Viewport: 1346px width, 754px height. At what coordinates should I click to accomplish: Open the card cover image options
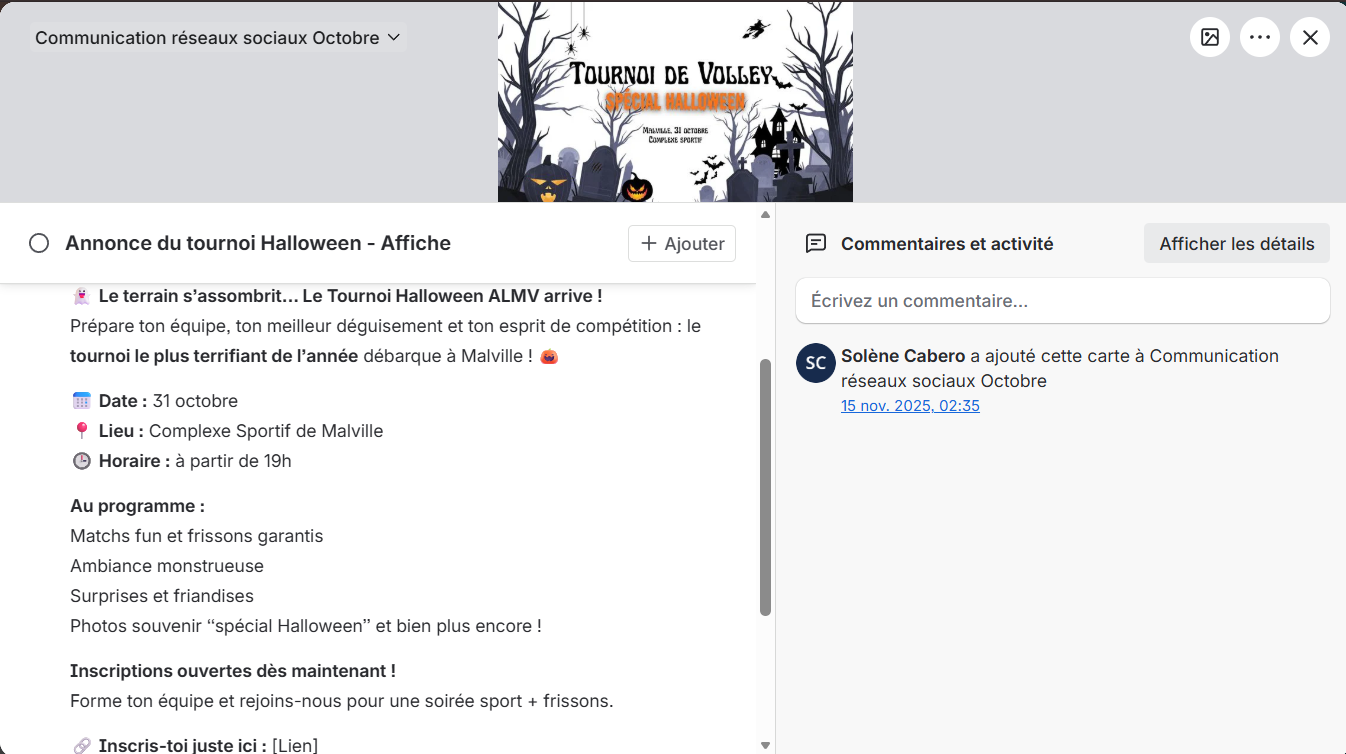coord(1210,38)
